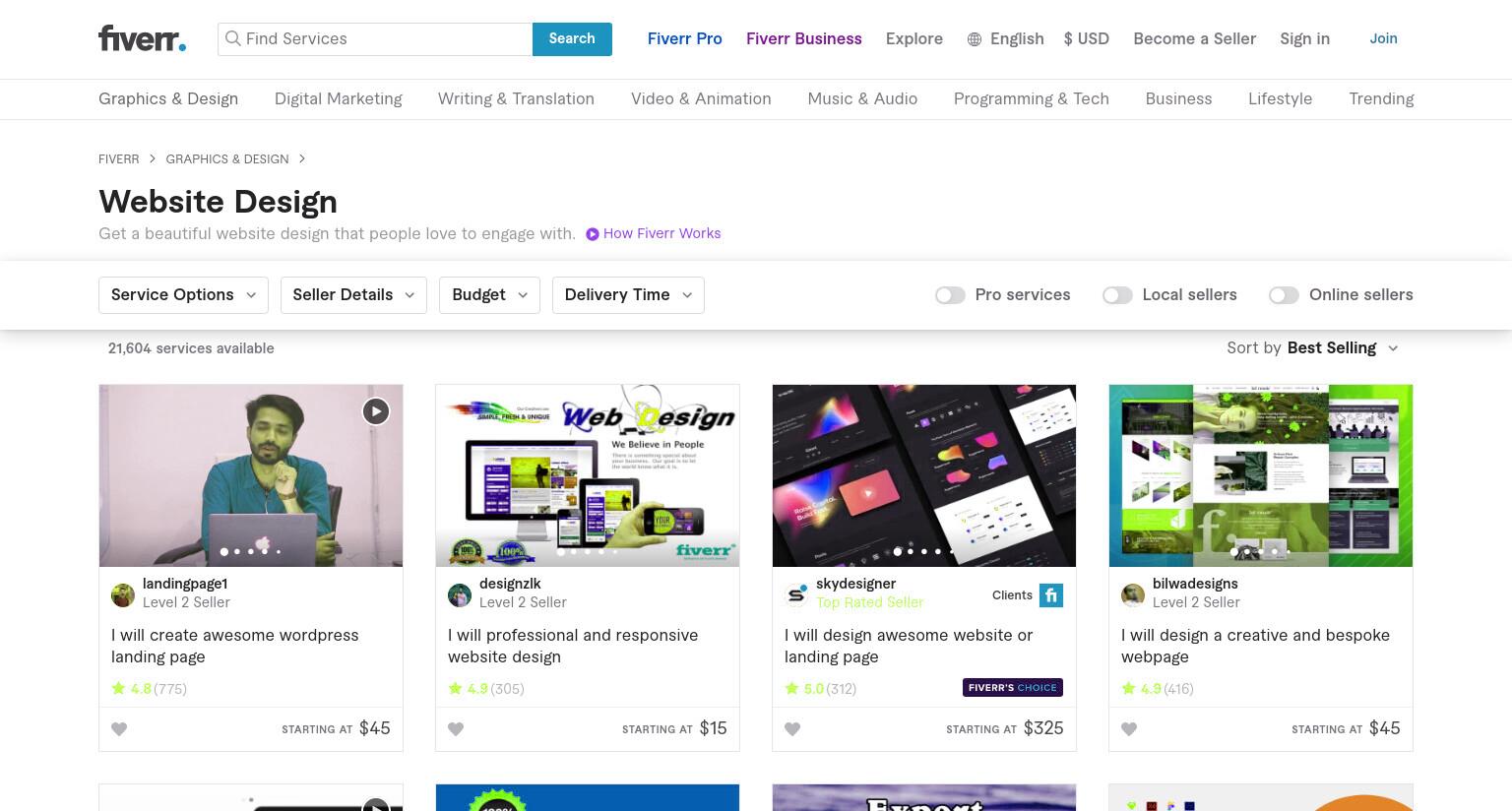Click the Find Services search field

(x=375, y=39)
